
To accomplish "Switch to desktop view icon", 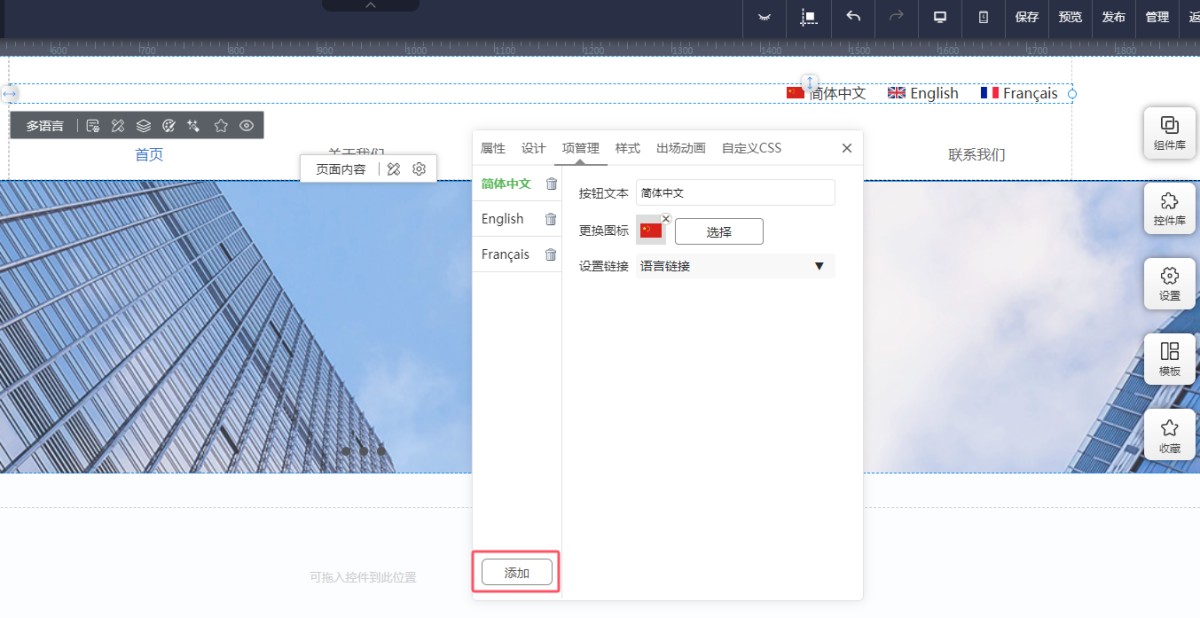I will [940, 17].
